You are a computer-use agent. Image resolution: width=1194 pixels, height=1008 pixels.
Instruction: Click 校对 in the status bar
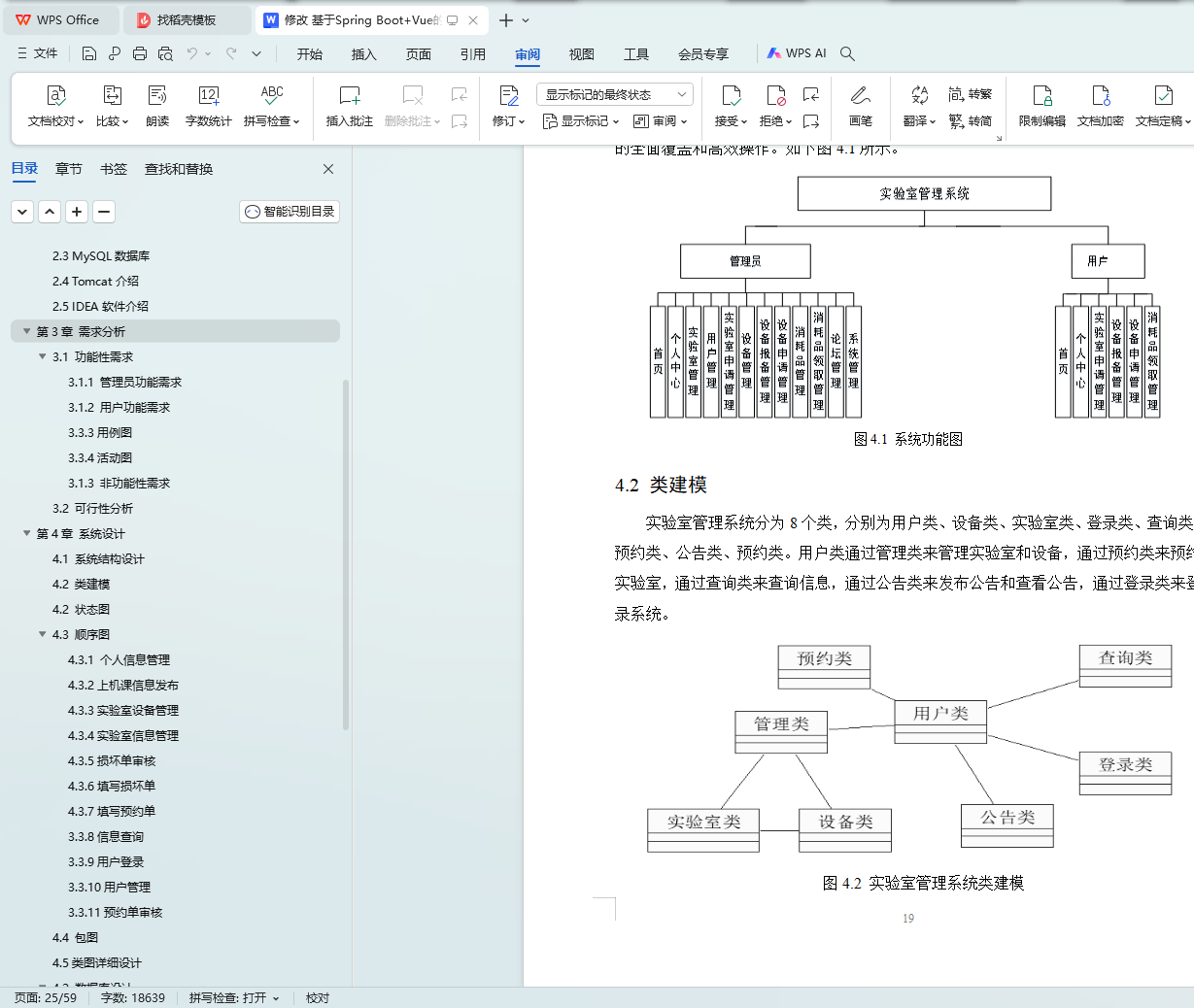pyautogui.click(x=318, y=997)
